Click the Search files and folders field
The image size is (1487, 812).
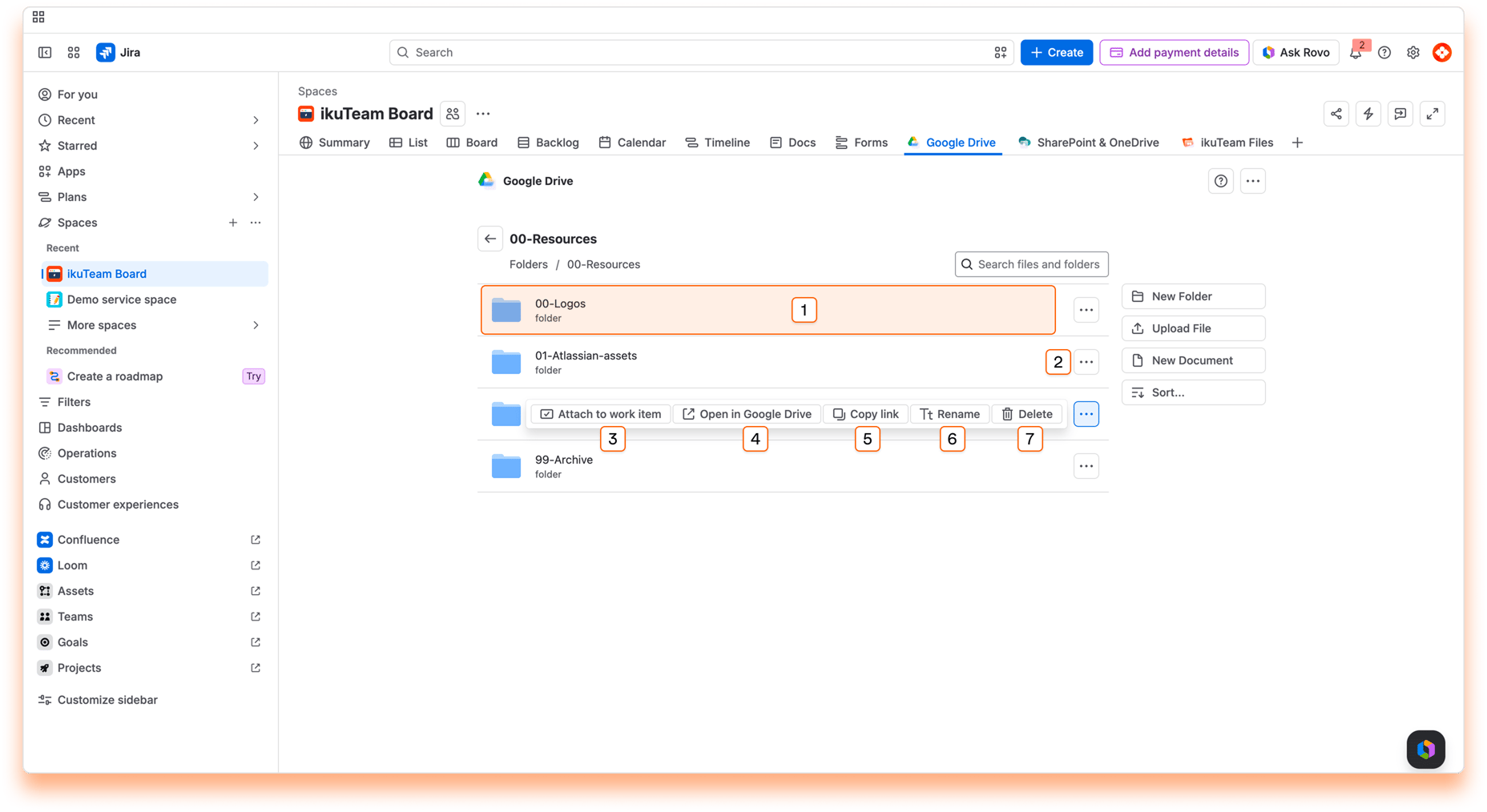pos(1032,264)
